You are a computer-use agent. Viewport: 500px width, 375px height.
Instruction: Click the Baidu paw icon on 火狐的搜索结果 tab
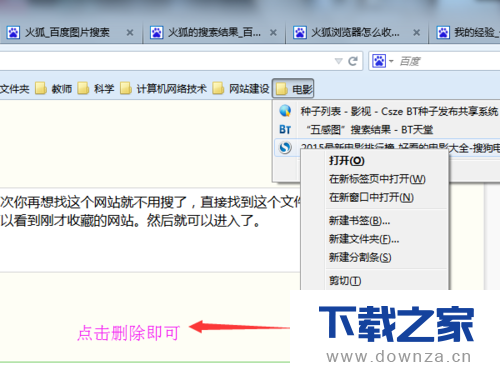[157, 33]
